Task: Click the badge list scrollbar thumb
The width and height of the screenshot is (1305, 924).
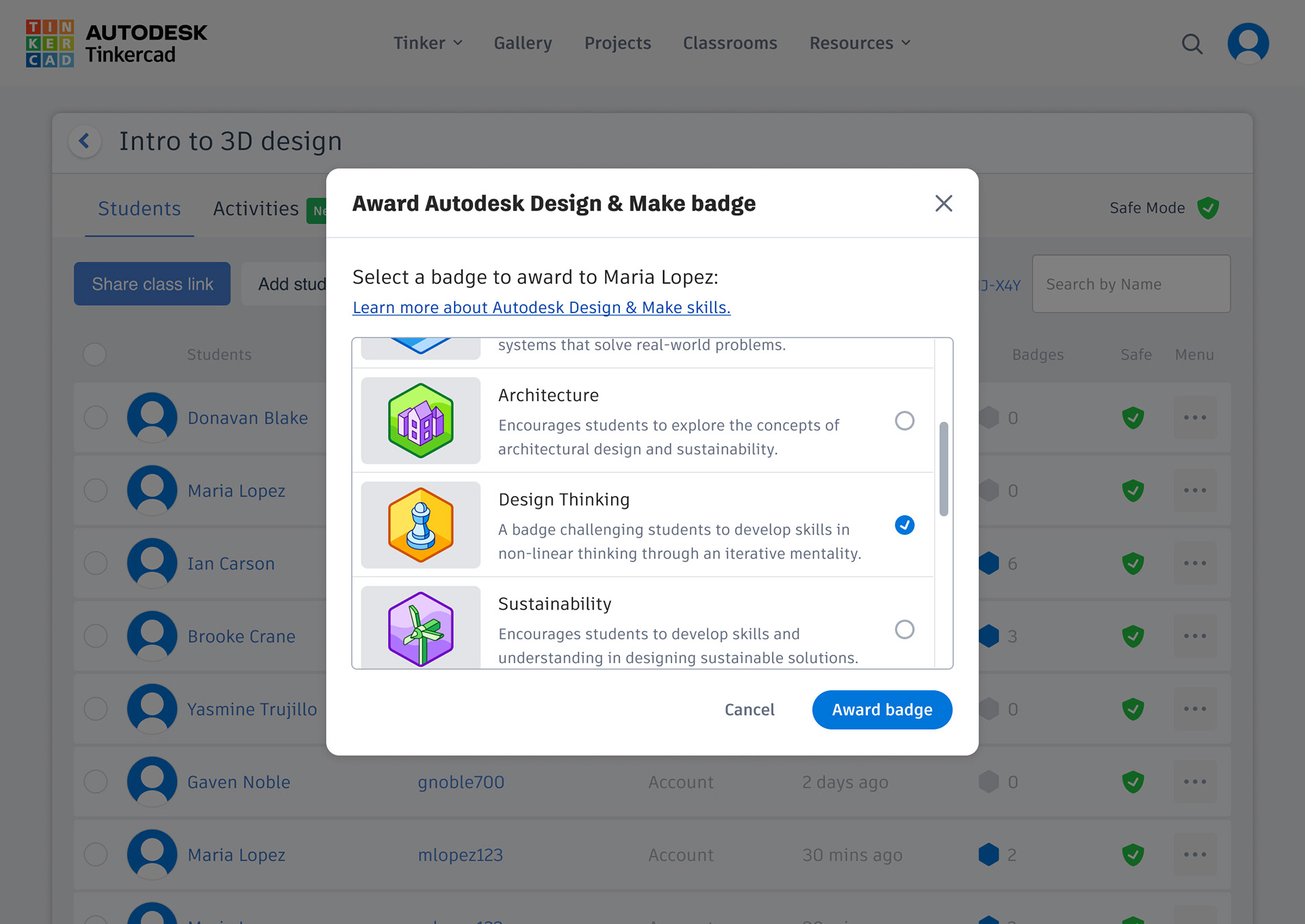Action: click(x=943, y=469)
